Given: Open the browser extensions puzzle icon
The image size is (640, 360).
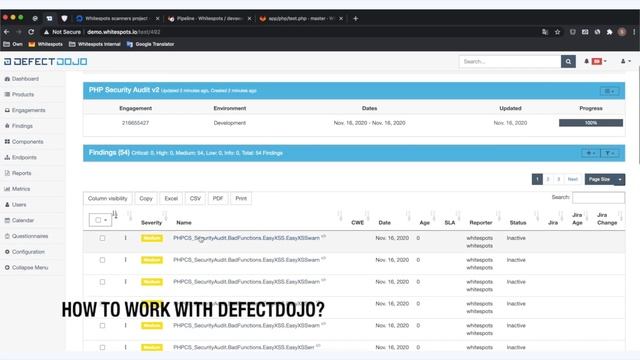Looking at the screenshot, I should pyautogui.click(x=609, y=32).
